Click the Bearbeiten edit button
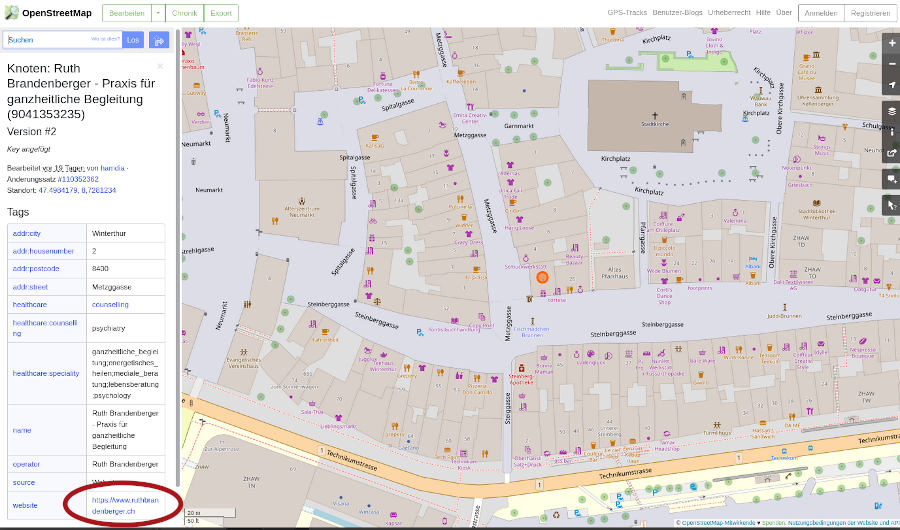This screenshot has height=530, width=900. point(127,13)
